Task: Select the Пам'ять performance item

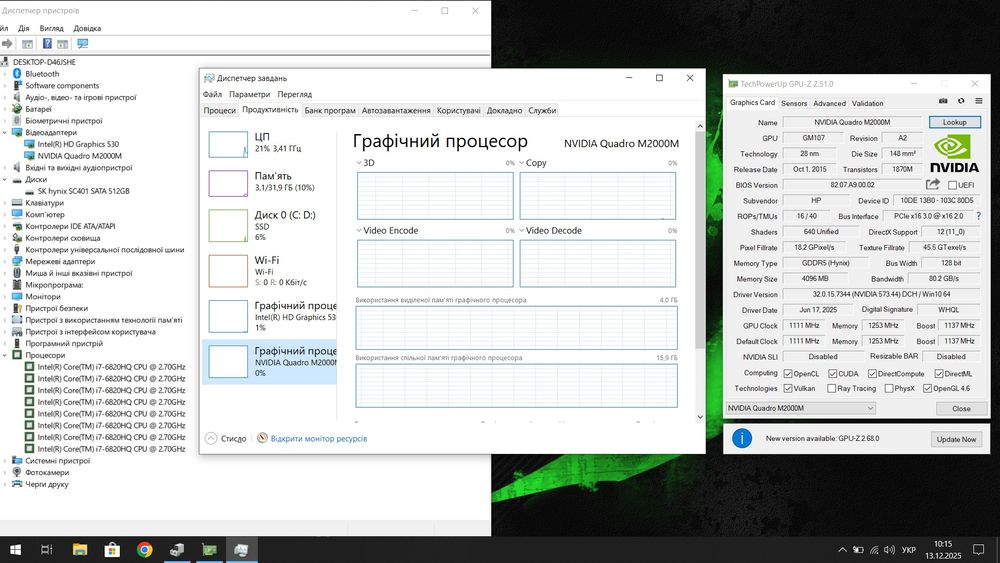Action: click(x=269, y=182)
